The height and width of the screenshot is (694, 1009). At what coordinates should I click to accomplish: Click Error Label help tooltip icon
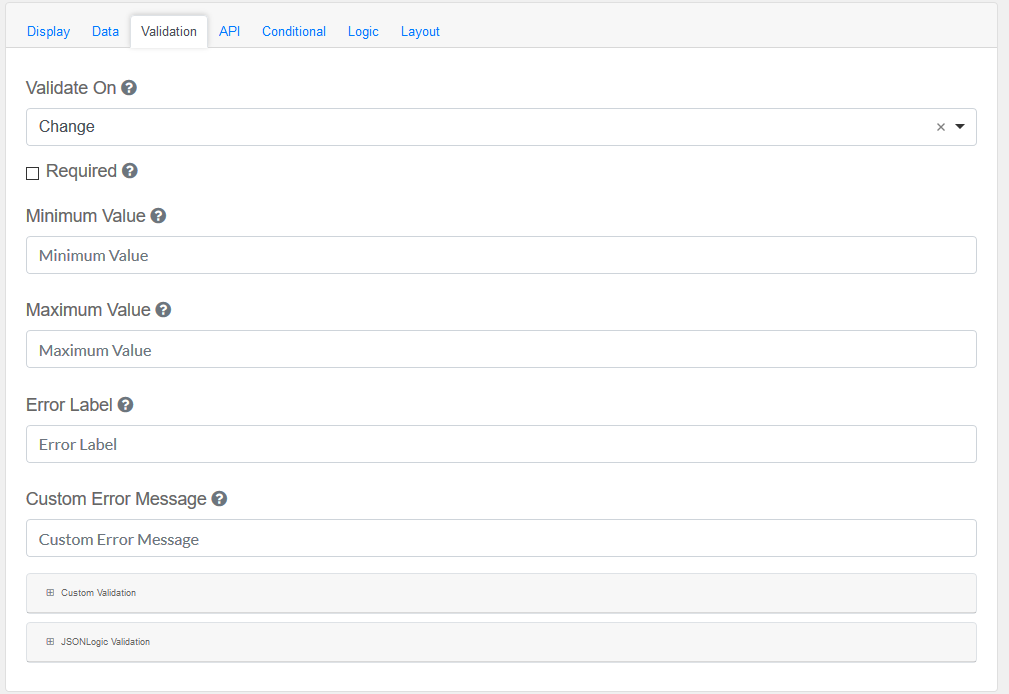tap(125, 405)
